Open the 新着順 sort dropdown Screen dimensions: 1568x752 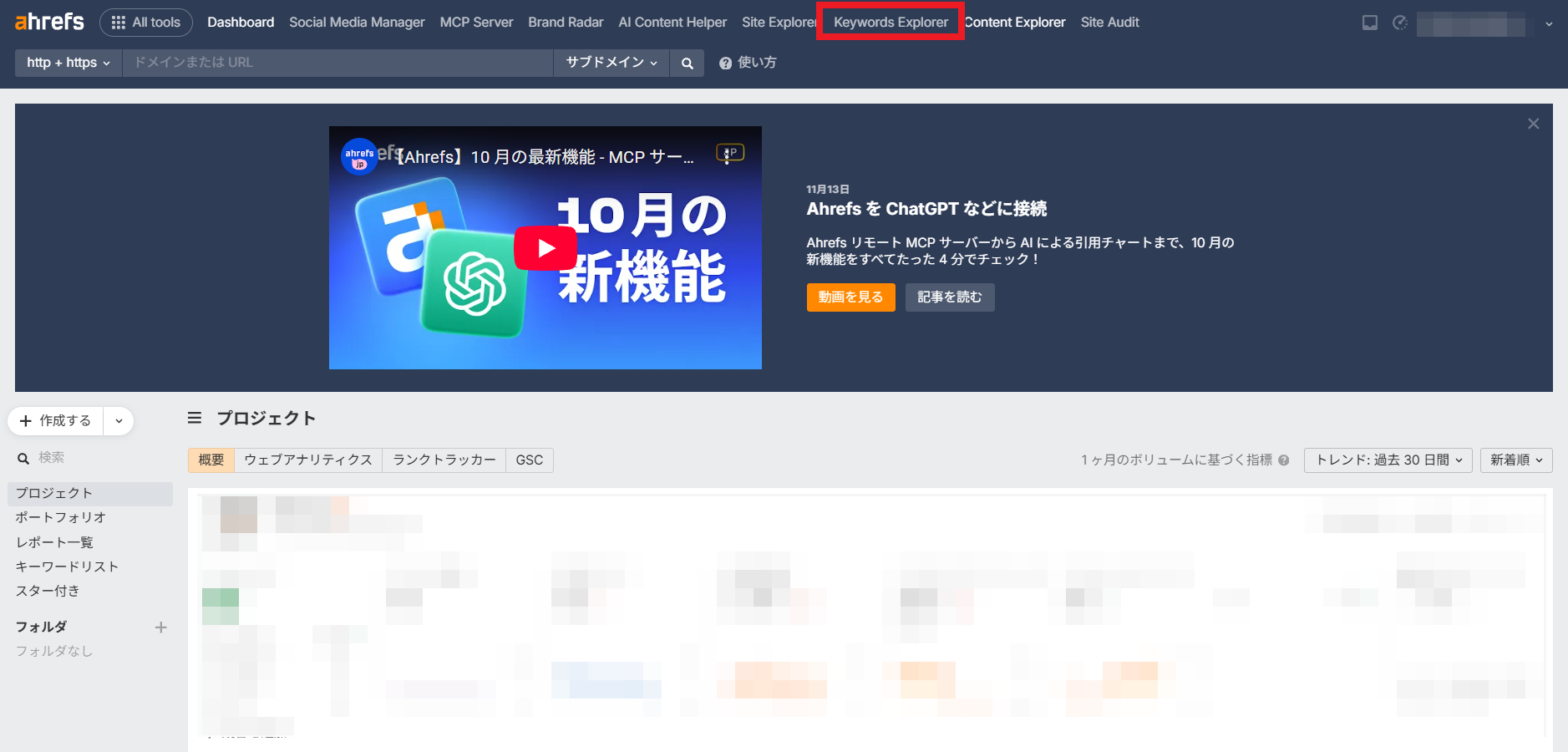[1515, 460]
